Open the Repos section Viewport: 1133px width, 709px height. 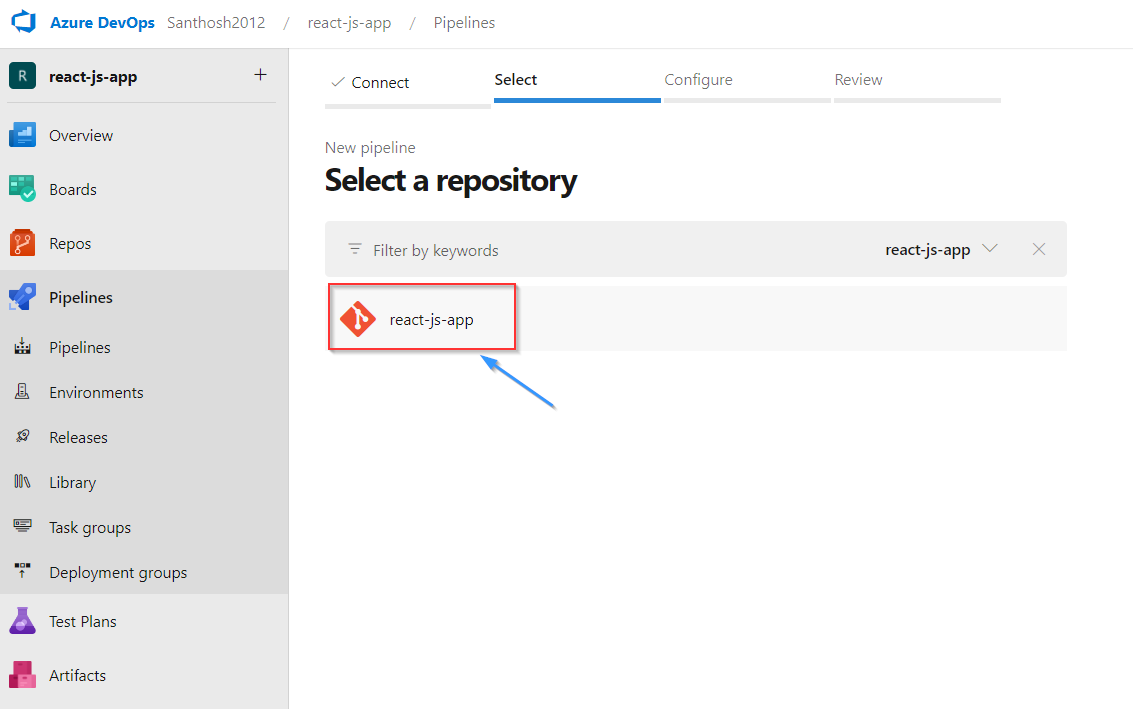pyautogui.click(x=70, y=244)
